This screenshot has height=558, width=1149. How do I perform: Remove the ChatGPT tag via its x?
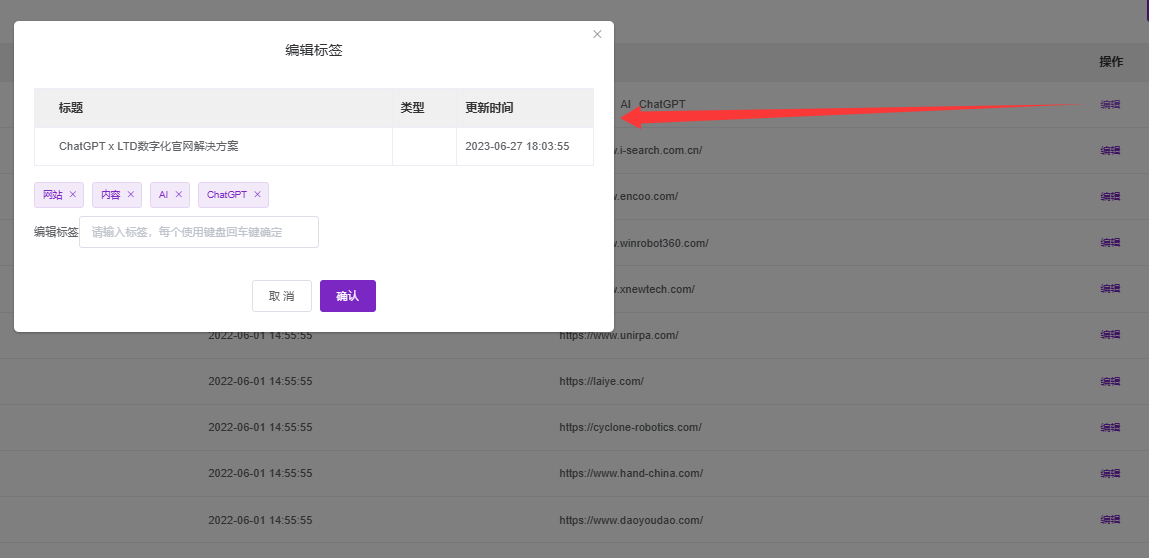click(257, 194)
